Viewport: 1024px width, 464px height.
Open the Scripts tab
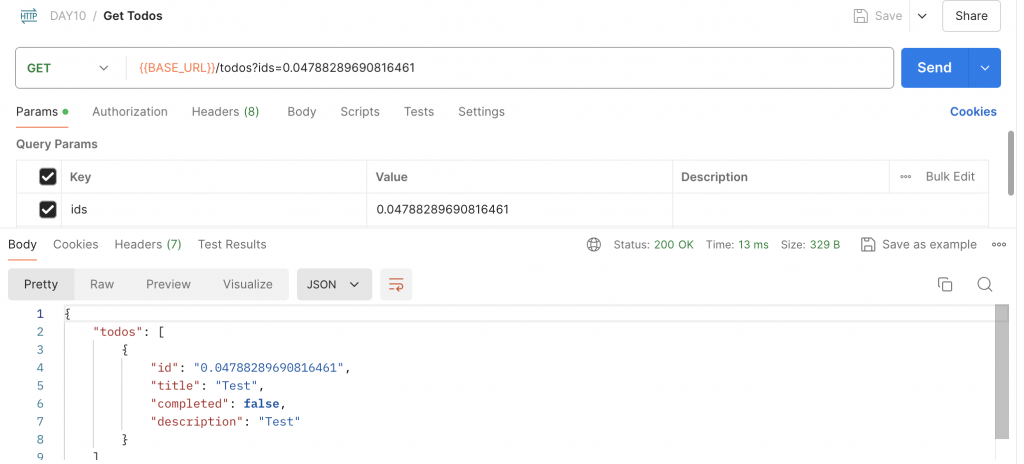tap(360, 112)
